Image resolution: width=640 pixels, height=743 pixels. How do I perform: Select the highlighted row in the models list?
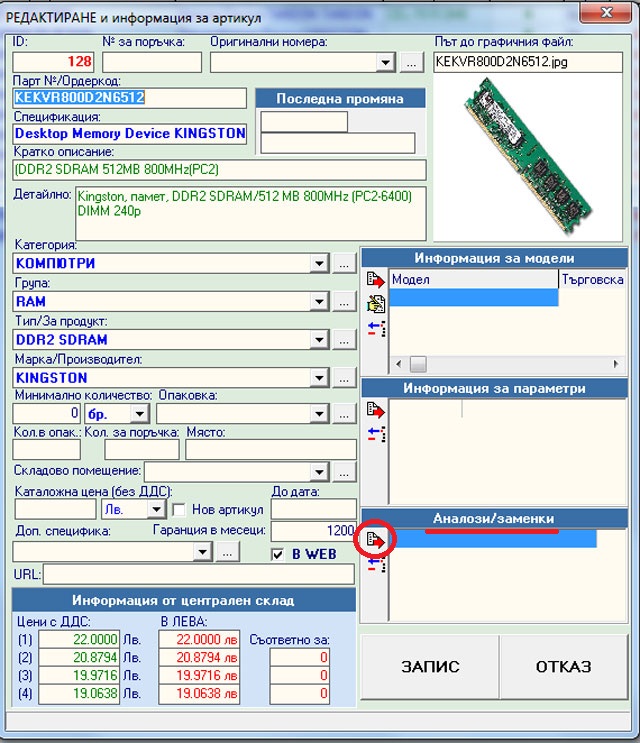pyautogui.click(x=474, y=298)
